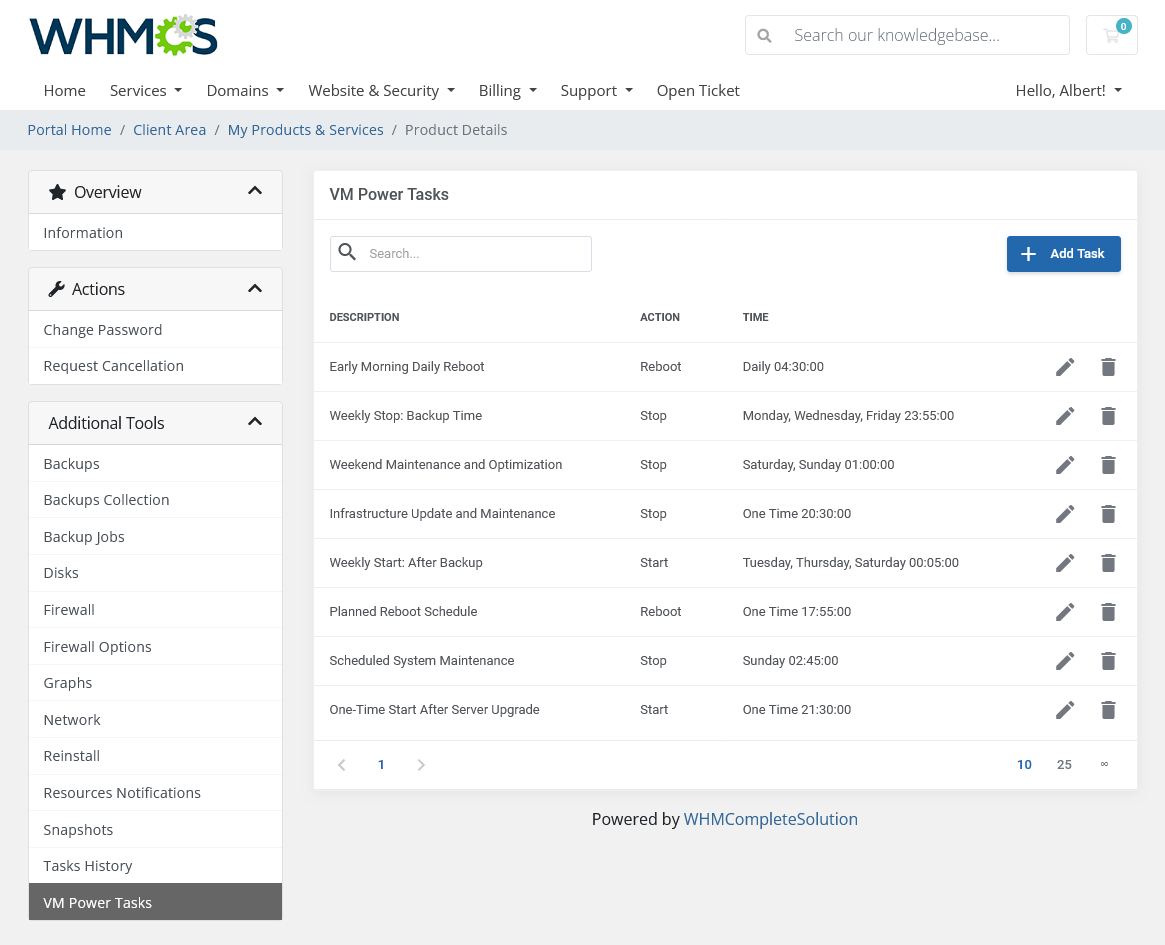Delete the Weekly Stop: Backup Time task
1165x945 pixels.
coord(1108,416)
